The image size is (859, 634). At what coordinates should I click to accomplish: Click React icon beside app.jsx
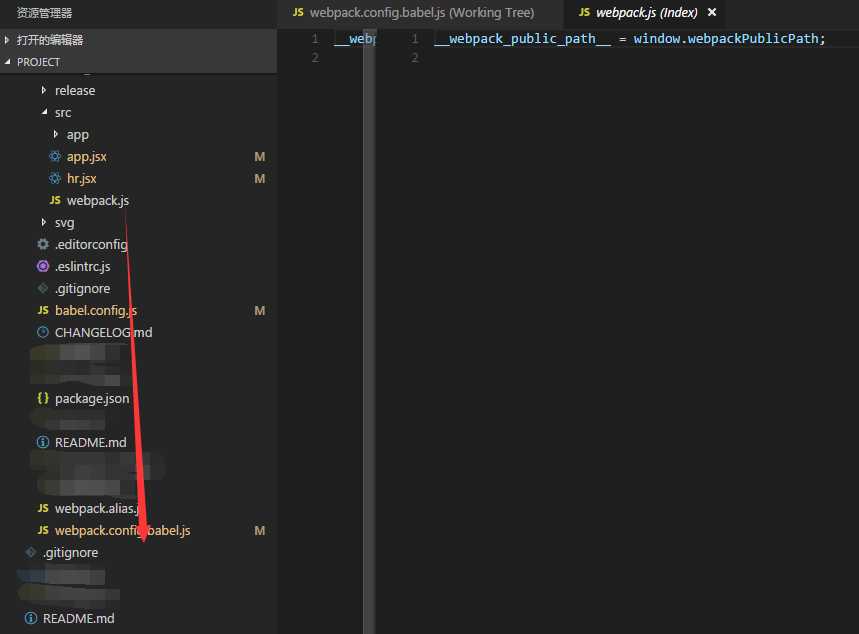[55, 156]
